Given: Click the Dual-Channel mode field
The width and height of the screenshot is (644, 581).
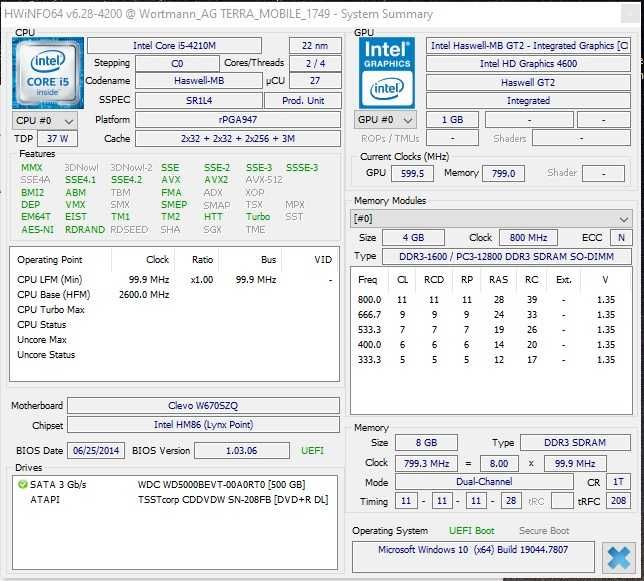Looking at the screenshot, I should coord(484,482).
